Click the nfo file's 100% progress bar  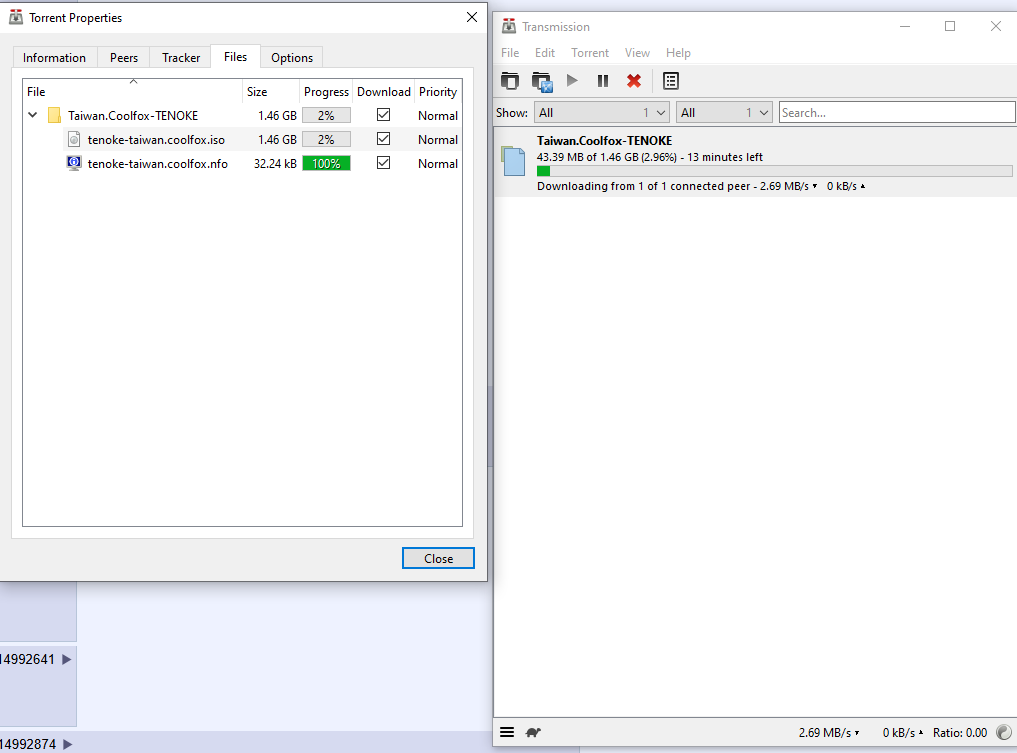(326, 163)
